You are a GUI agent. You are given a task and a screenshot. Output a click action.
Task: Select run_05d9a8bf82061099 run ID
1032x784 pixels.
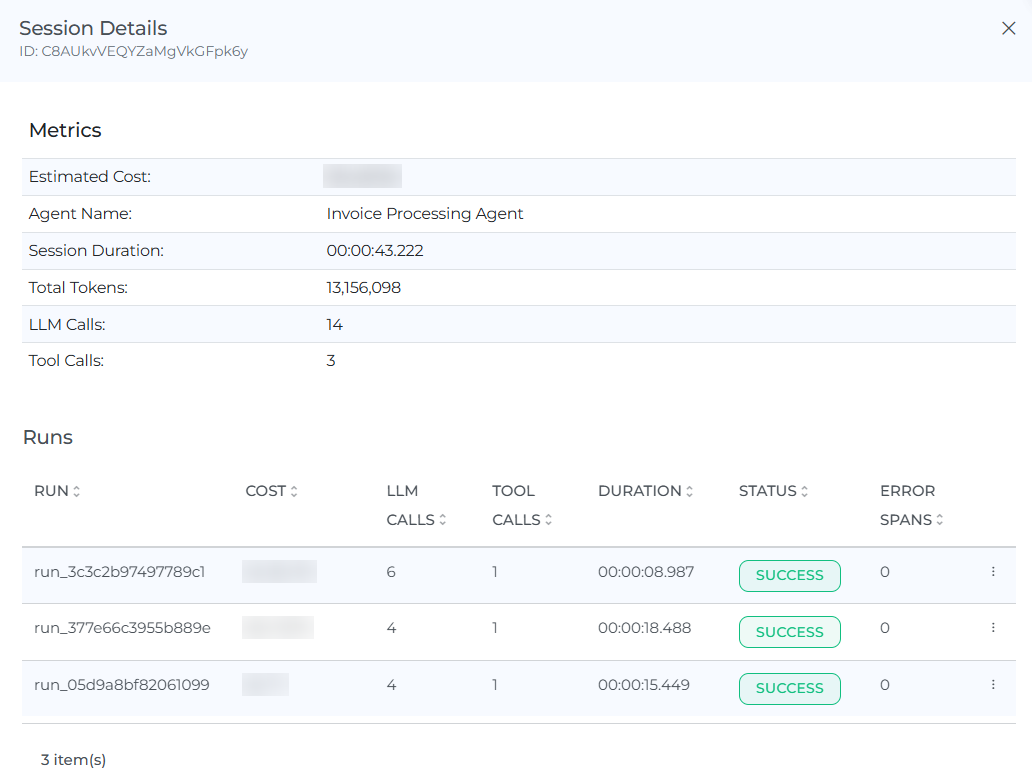pyautogui.click(x=122, y=685)
